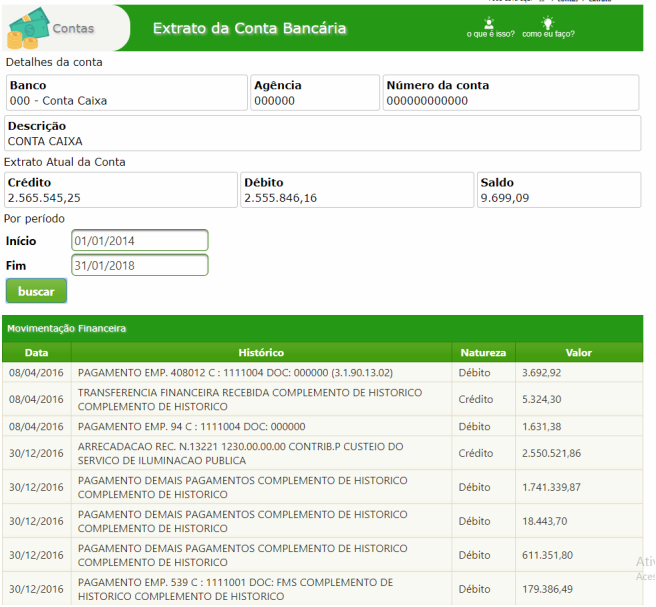Viewport: 656px width, 607px height.
Task: Open the 'o que é isso?' help icon
Action: (489, 25)
